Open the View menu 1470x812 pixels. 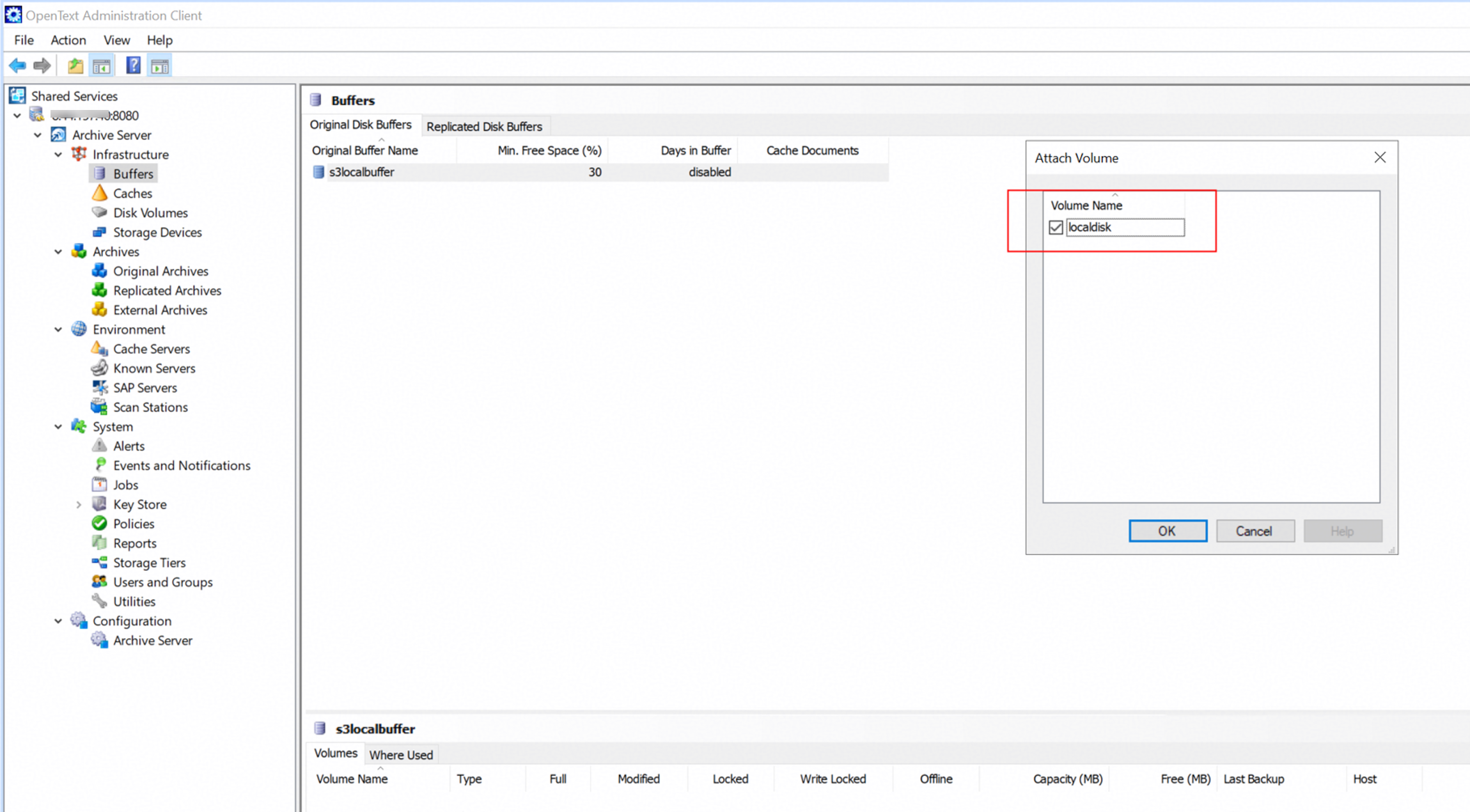click(x=116, y=40)
